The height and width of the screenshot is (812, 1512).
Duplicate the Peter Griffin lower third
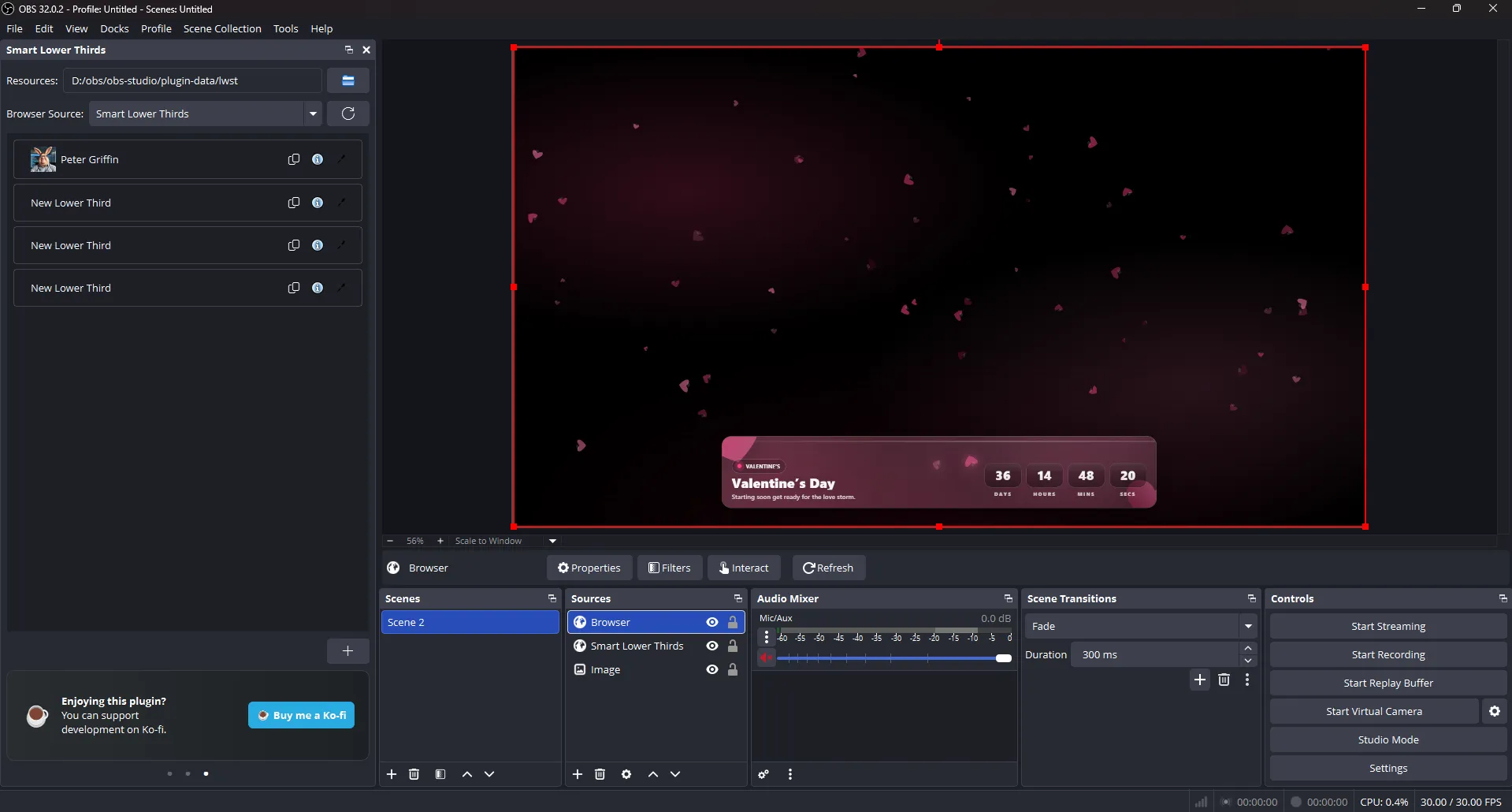pyautogui.click(x=293, y=158)
